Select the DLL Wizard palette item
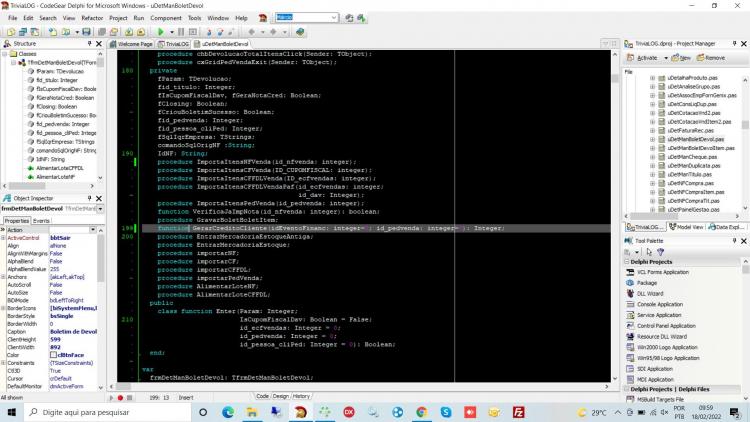 coord(650,294)
